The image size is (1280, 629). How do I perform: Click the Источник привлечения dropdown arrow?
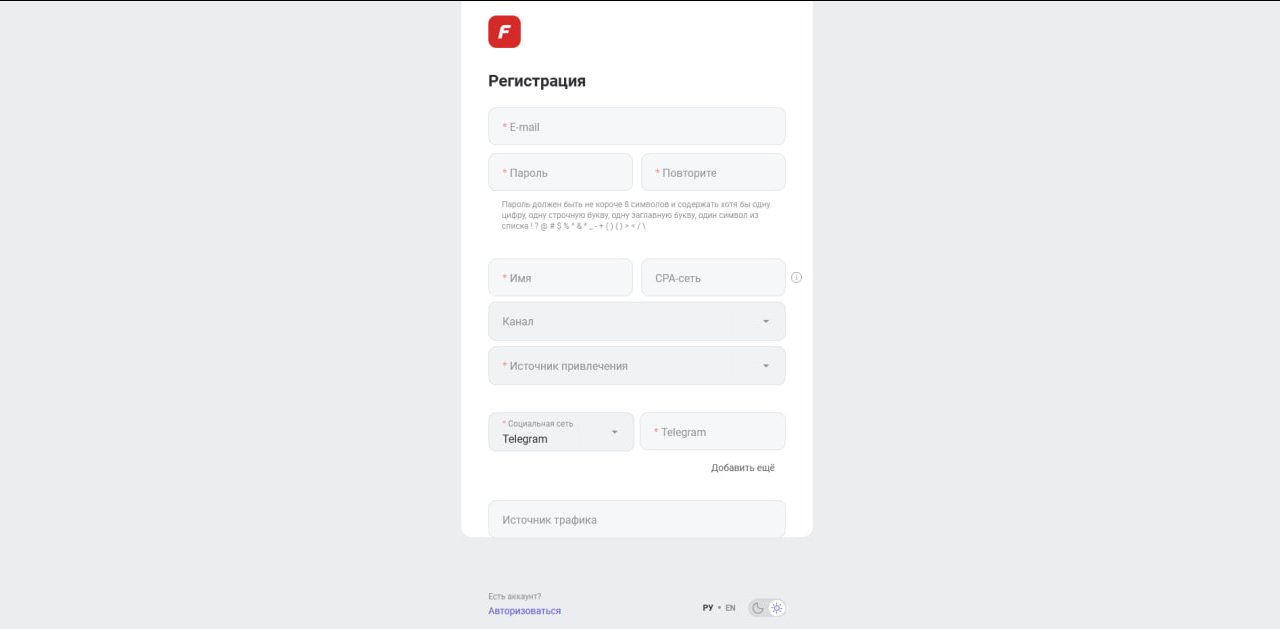point(766,366)
